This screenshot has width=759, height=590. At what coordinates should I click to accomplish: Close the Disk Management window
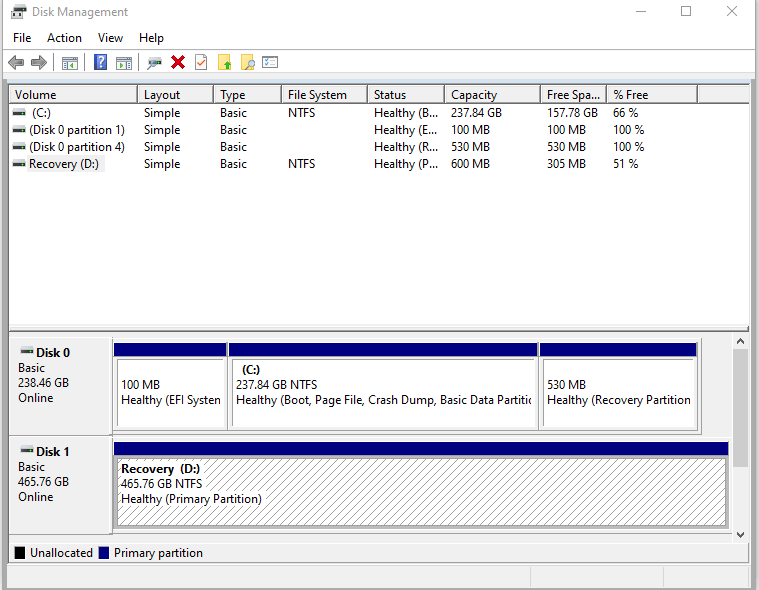tap(731, 12)
